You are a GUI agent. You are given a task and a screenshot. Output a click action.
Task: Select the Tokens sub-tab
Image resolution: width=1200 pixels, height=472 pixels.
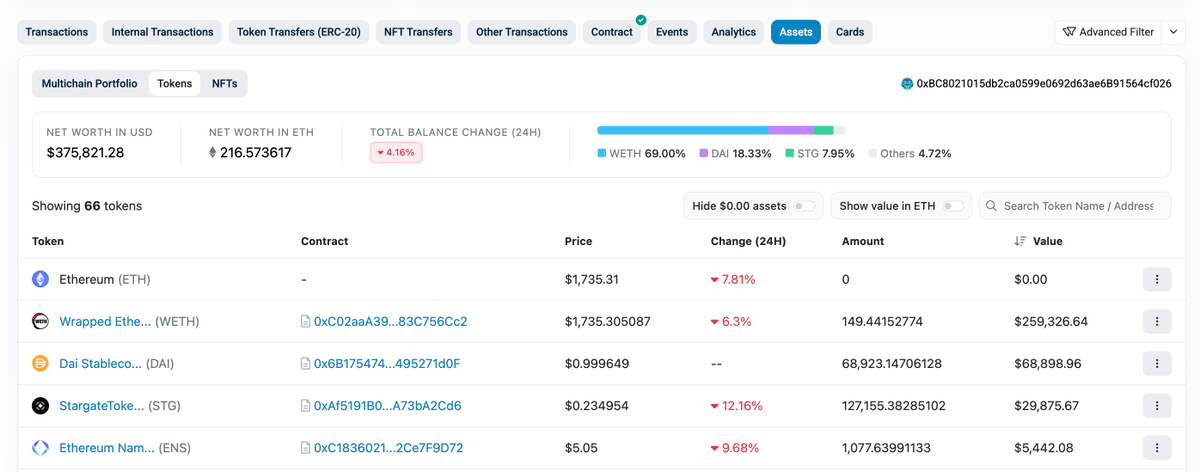coord(175,84)
